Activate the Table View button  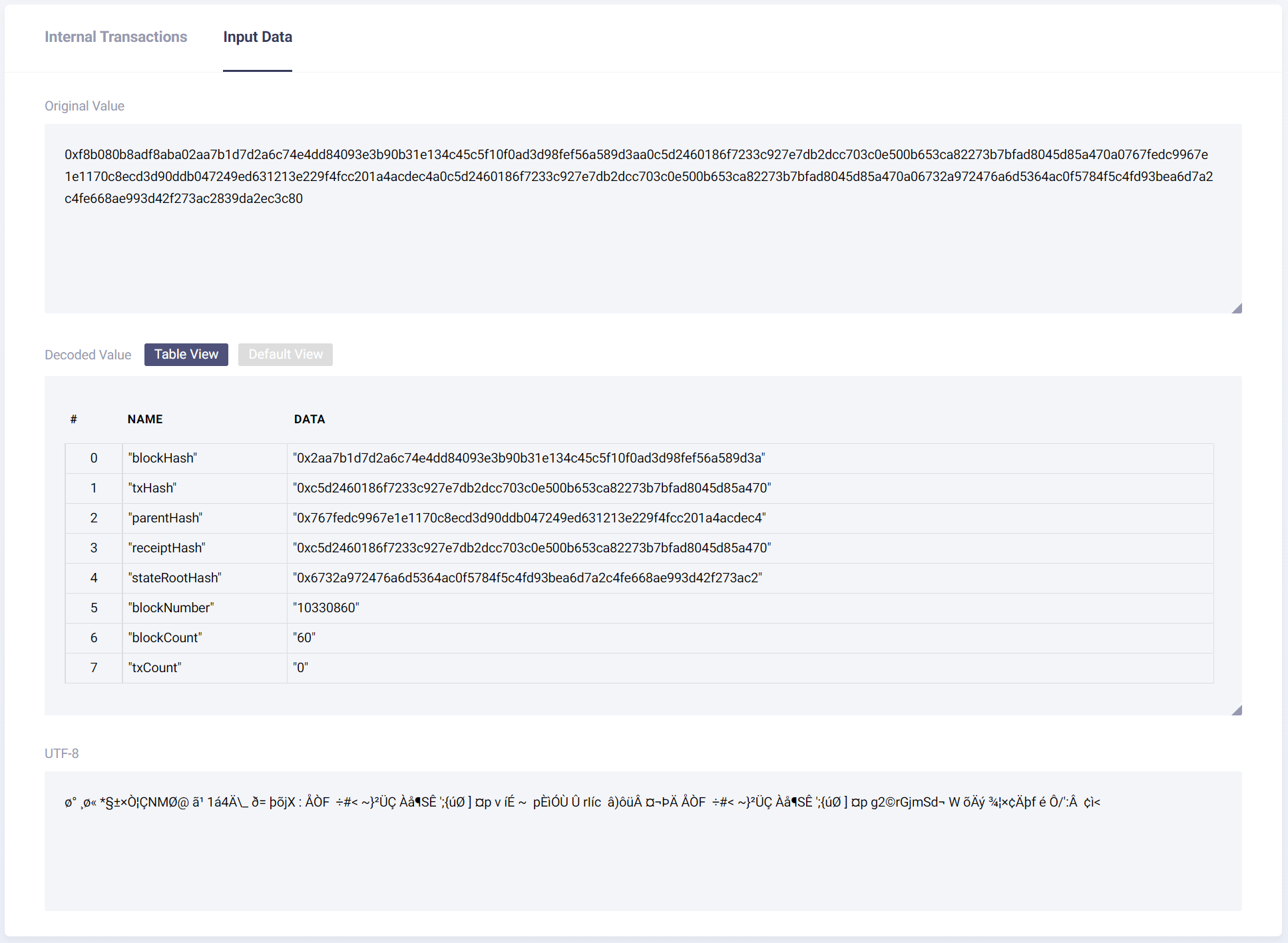pos(186,355)
